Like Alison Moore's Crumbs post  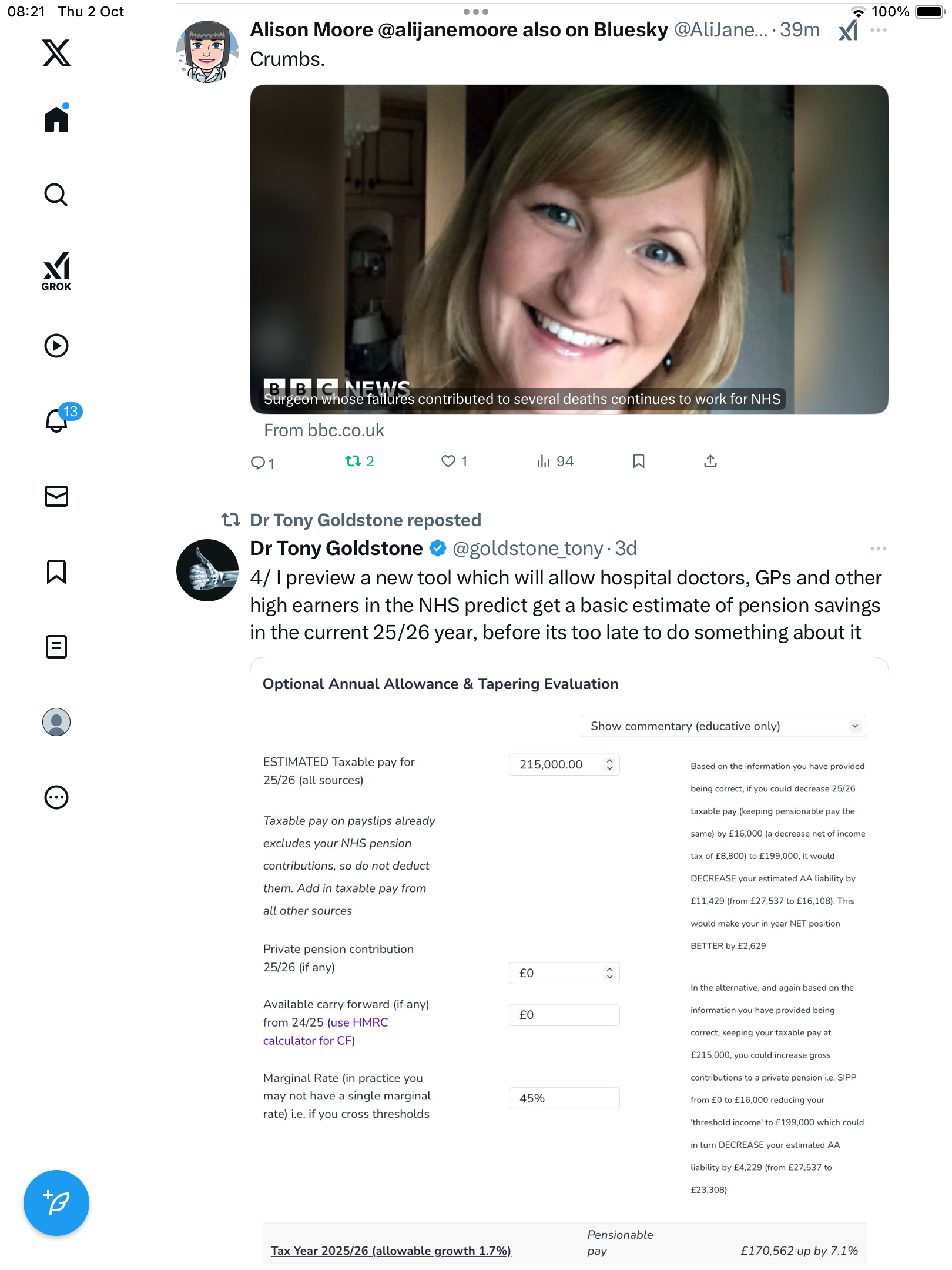(x=448, y=462)
